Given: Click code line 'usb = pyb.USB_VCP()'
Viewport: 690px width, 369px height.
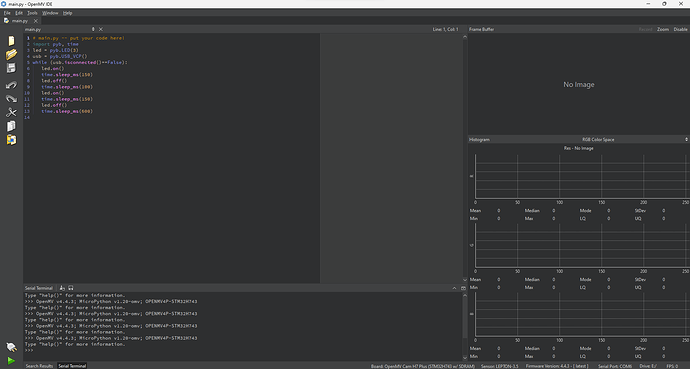Looking at the screenshot, I should pos(60,56).
